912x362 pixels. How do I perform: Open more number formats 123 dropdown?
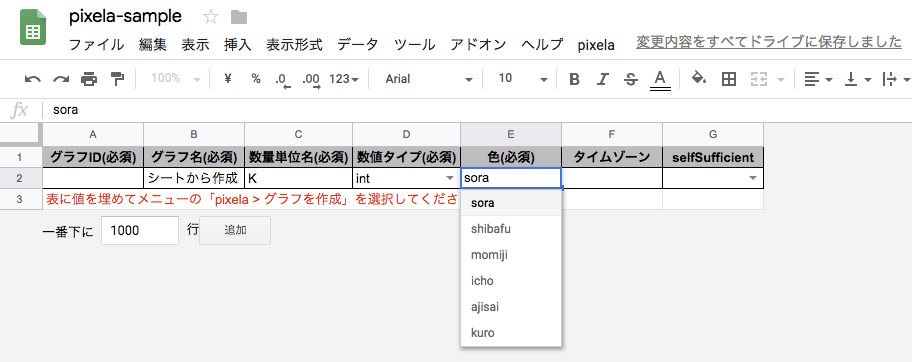click(x=344, y=79)
